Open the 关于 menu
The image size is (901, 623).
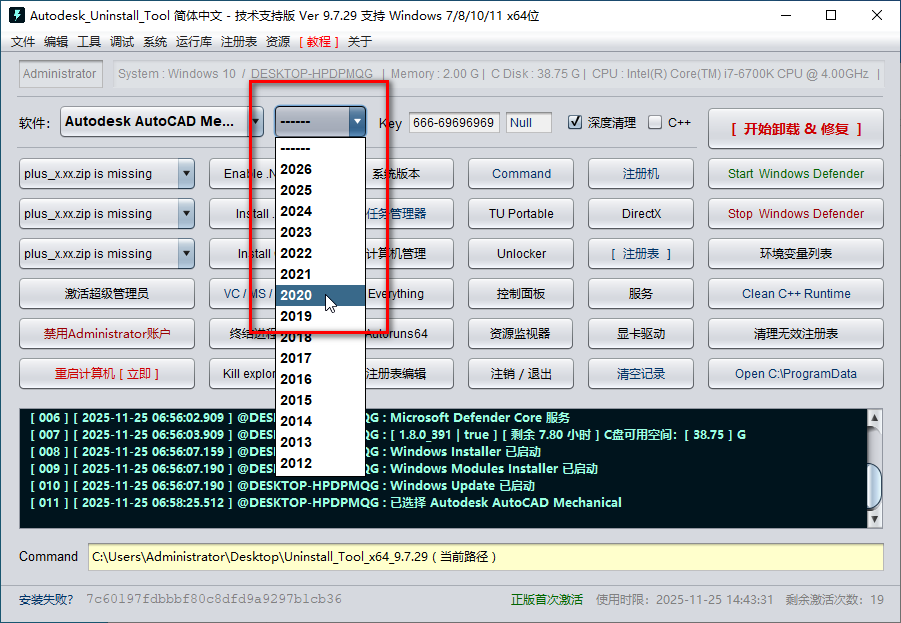coord(360,41)
